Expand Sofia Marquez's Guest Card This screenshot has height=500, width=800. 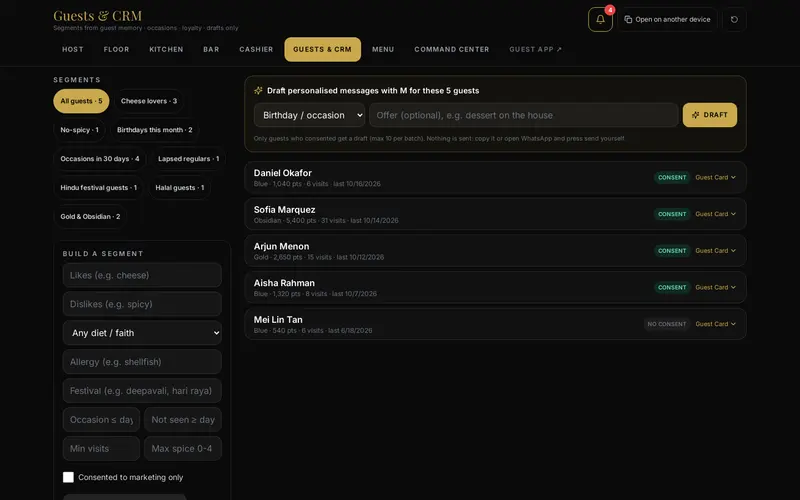(715, 214)
